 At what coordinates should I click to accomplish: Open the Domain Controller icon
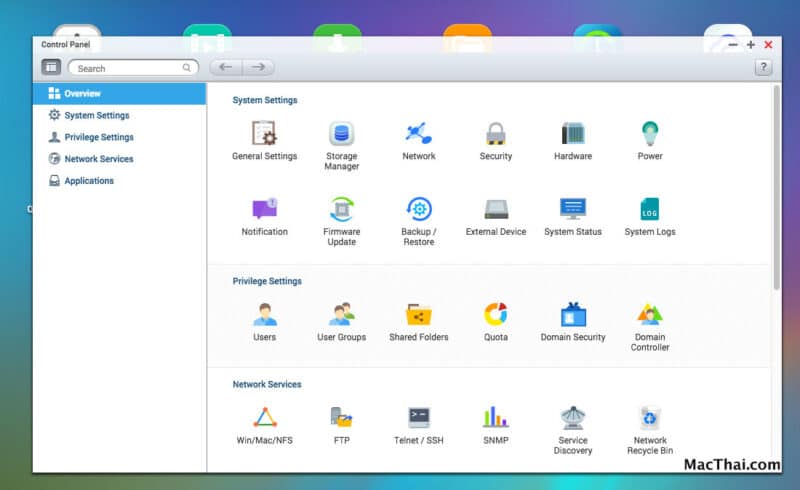point(650,315)
